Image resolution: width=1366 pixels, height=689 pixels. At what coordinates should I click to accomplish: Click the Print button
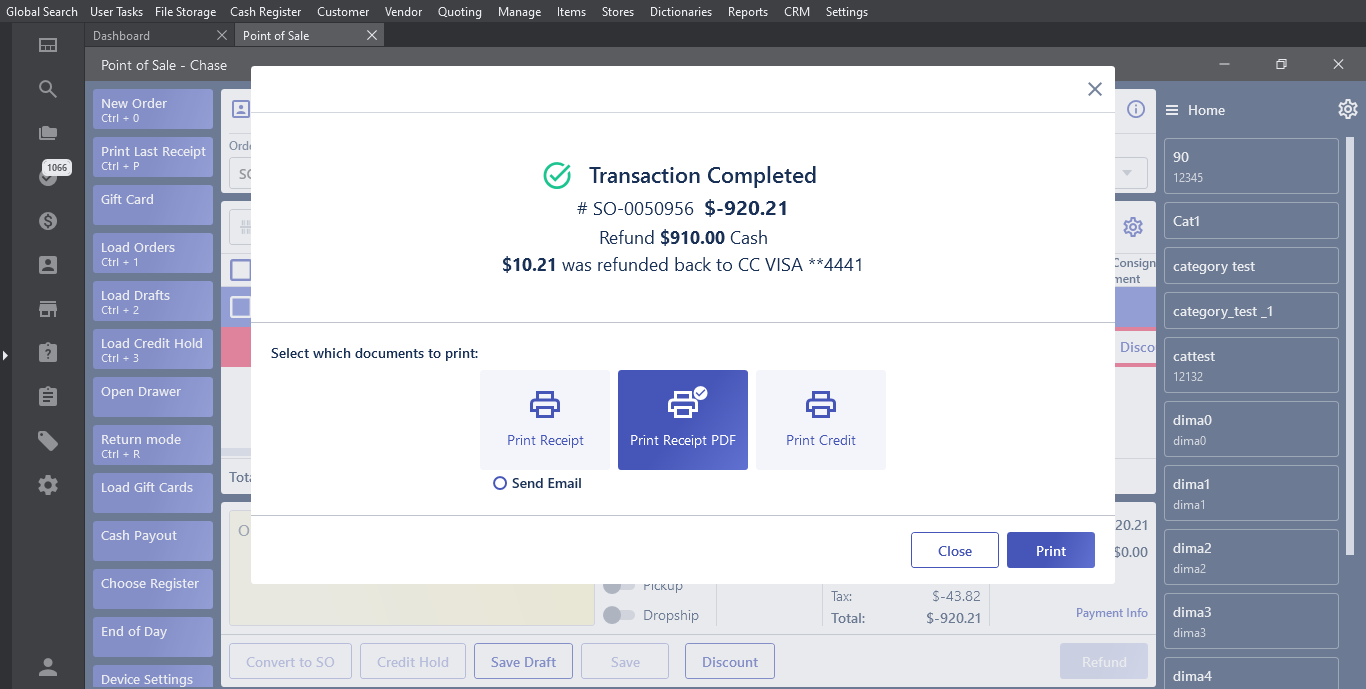click(x=1050, y=551)
